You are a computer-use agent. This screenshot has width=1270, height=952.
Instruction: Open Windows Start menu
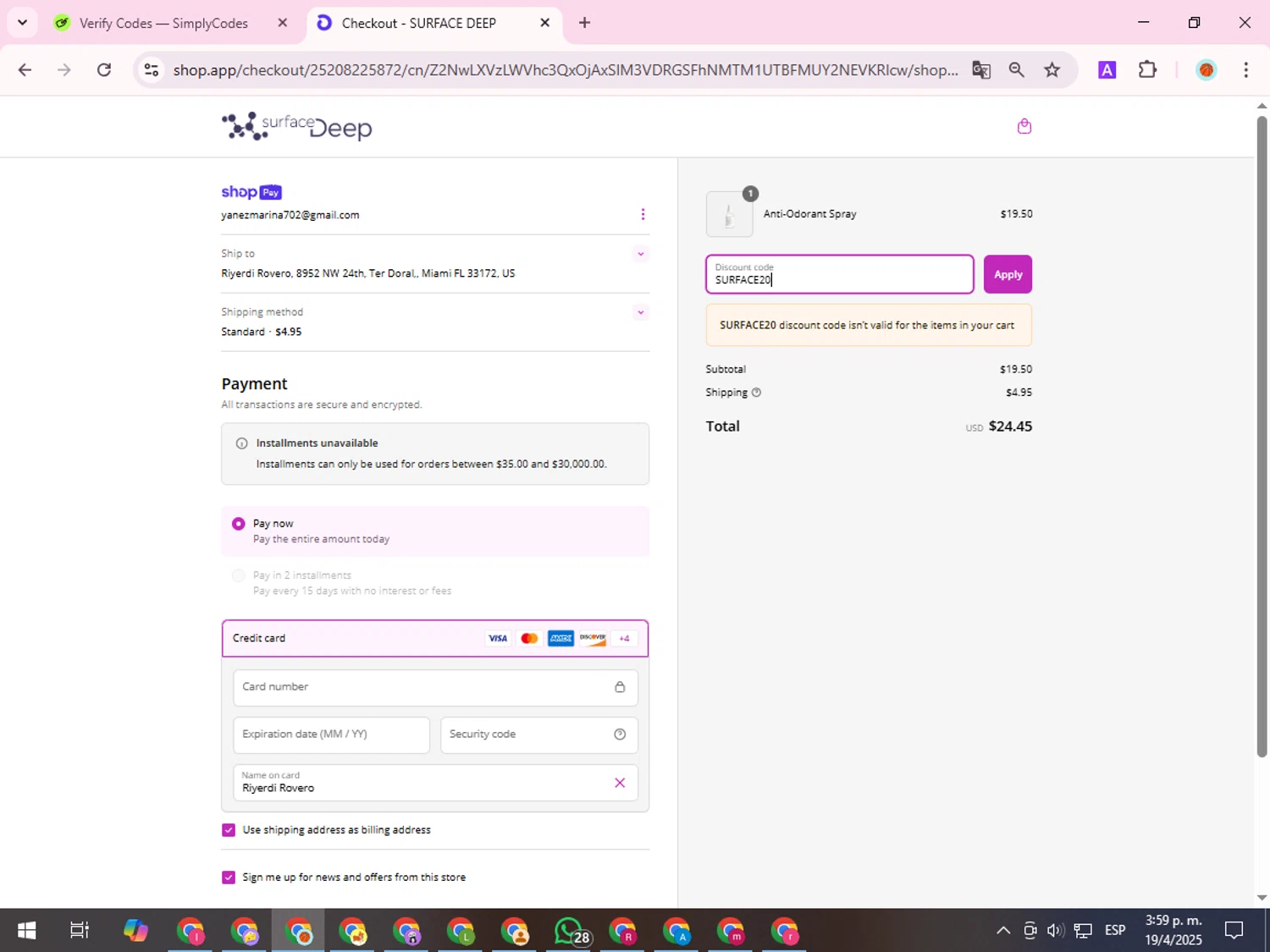click(x=26, y=931)
